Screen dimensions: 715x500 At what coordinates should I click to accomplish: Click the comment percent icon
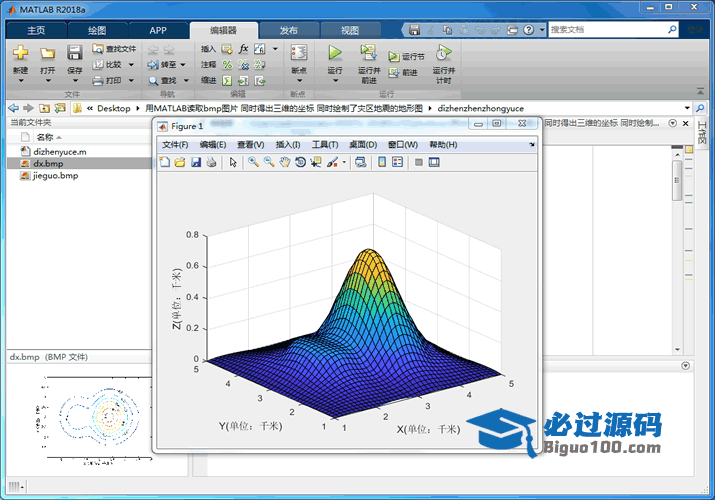(x=227, y=65)
